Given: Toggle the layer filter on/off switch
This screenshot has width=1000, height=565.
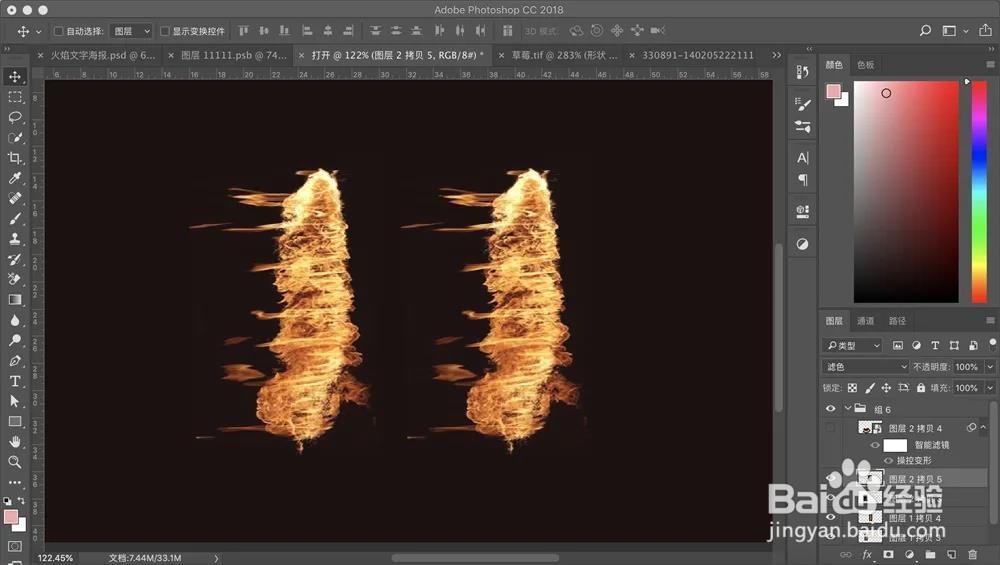Looking at the screenshot, I should point(992,344).
